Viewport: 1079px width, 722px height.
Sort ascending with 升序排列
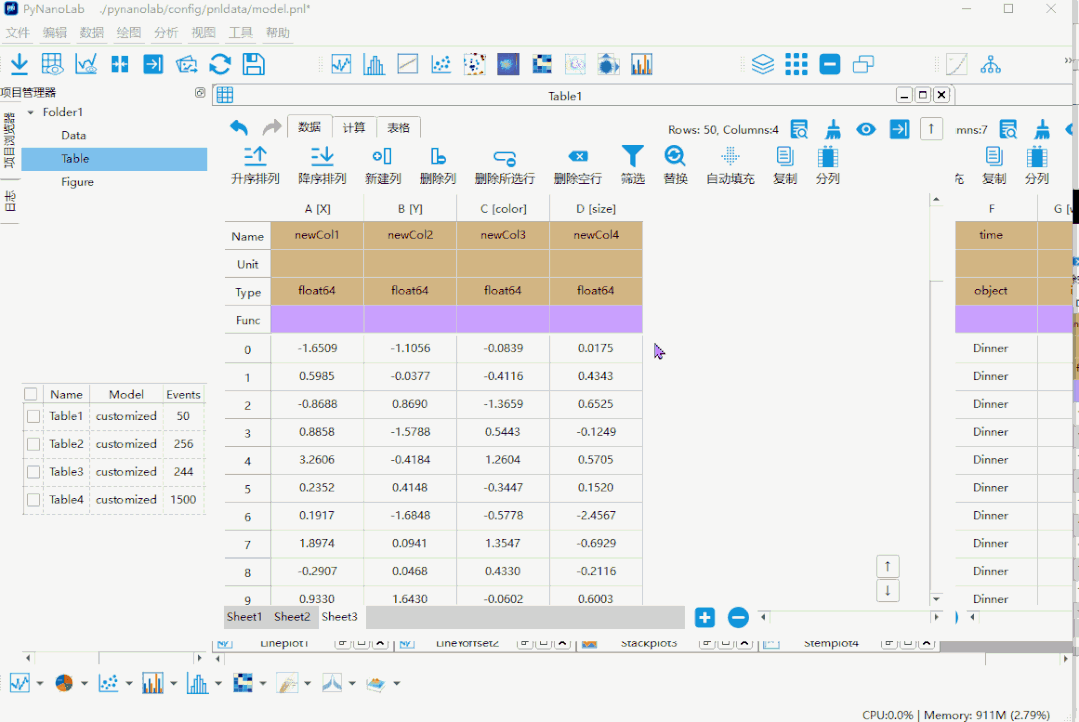(x=255, y=165)
